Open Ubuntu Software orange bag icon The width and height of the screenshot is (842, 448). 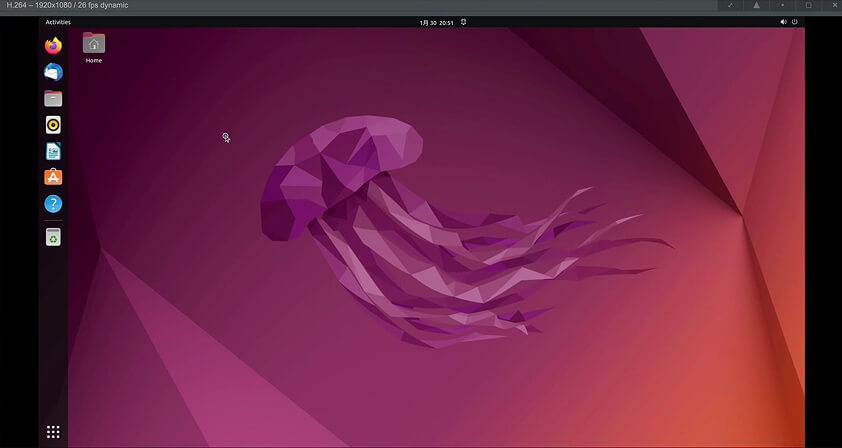(x=53, y=177)
